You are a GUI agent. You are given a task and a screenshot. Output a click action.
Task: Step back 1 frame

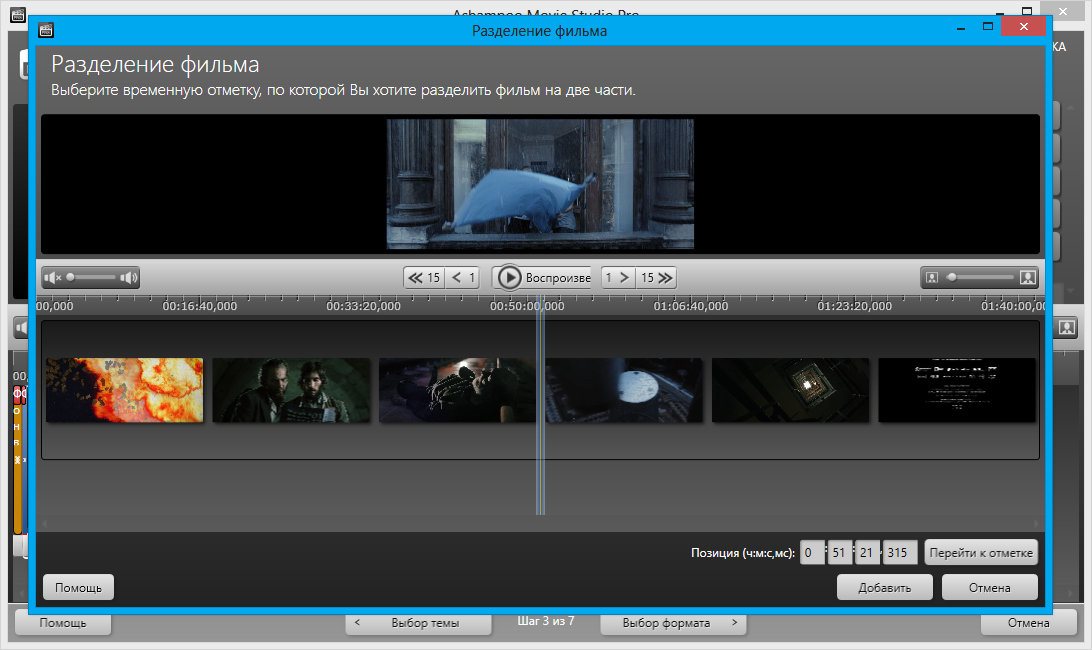(464, 277)
